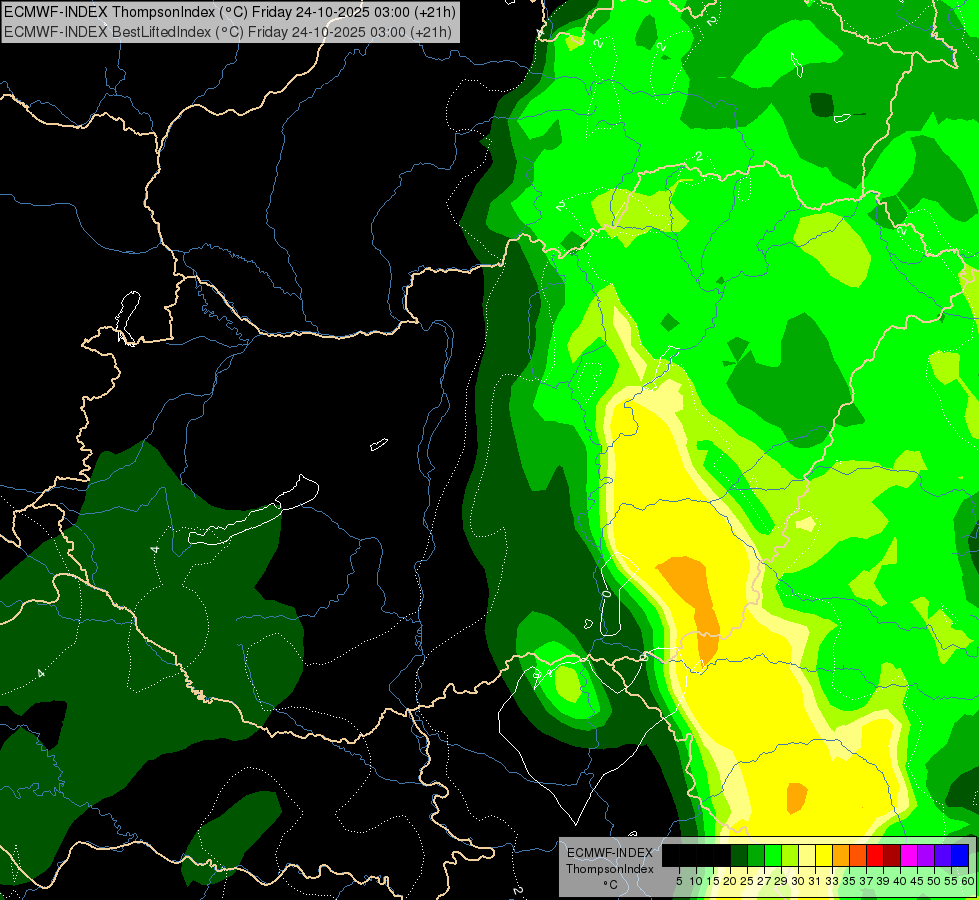
Task: Select the yellow 31-33 legend swatch
Action: click(824, 855)
